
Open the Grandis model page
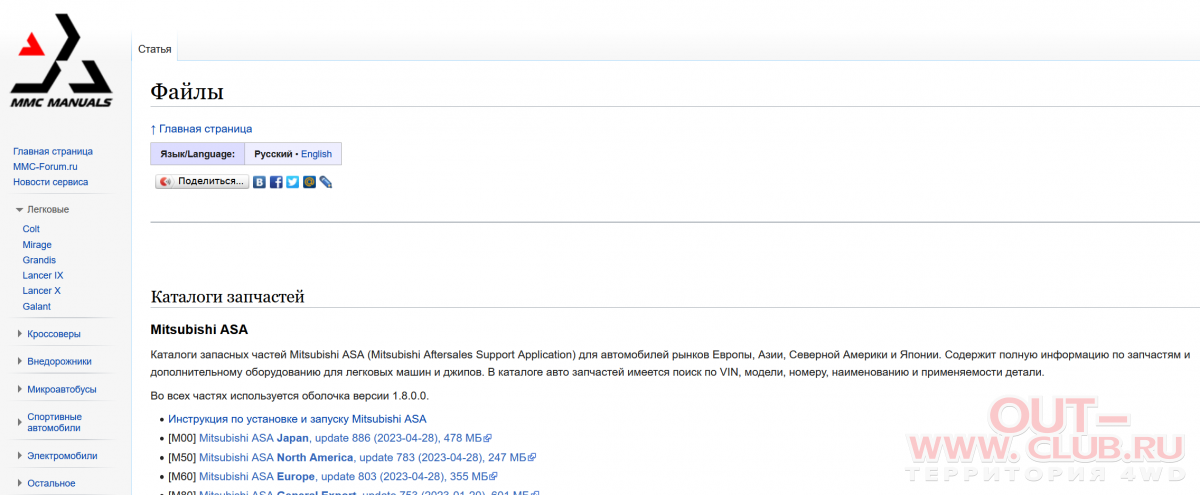[x=39, y=260]
